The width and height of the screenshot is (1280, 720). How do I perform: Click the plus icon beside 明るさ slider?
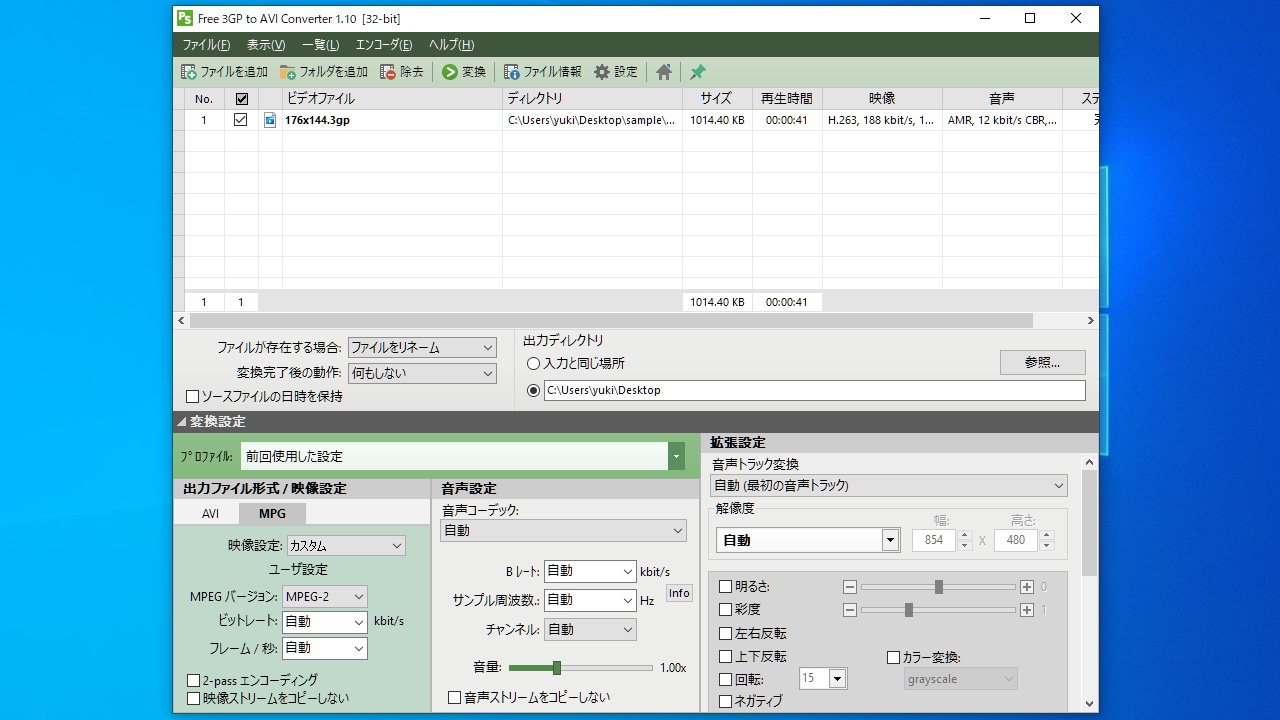1027,587
